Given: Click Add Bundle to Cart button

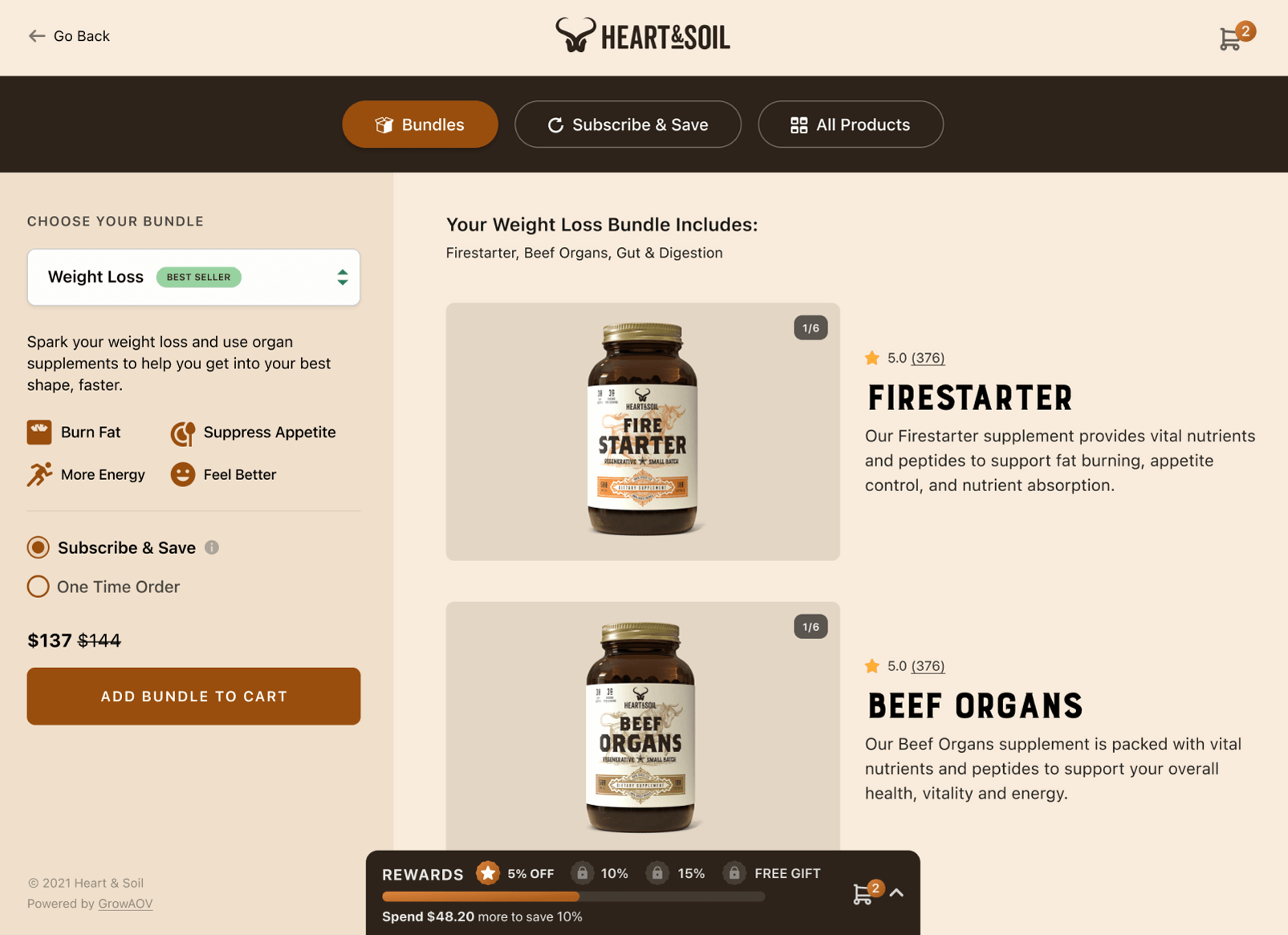Looking at the screenshot, I should [x=193, y=697].
